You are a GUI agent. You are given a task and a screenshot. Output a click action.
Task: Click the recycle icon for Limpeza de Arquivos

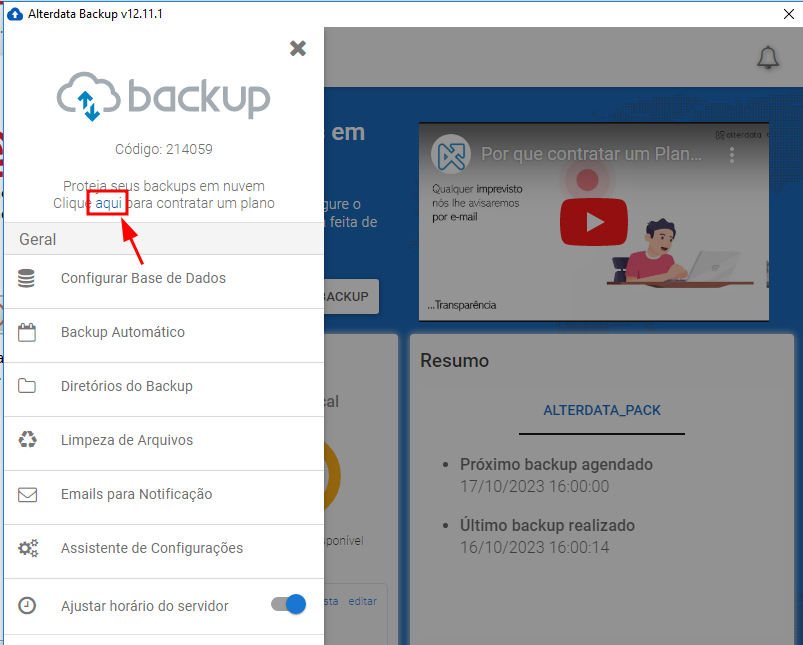coord(27,440)
